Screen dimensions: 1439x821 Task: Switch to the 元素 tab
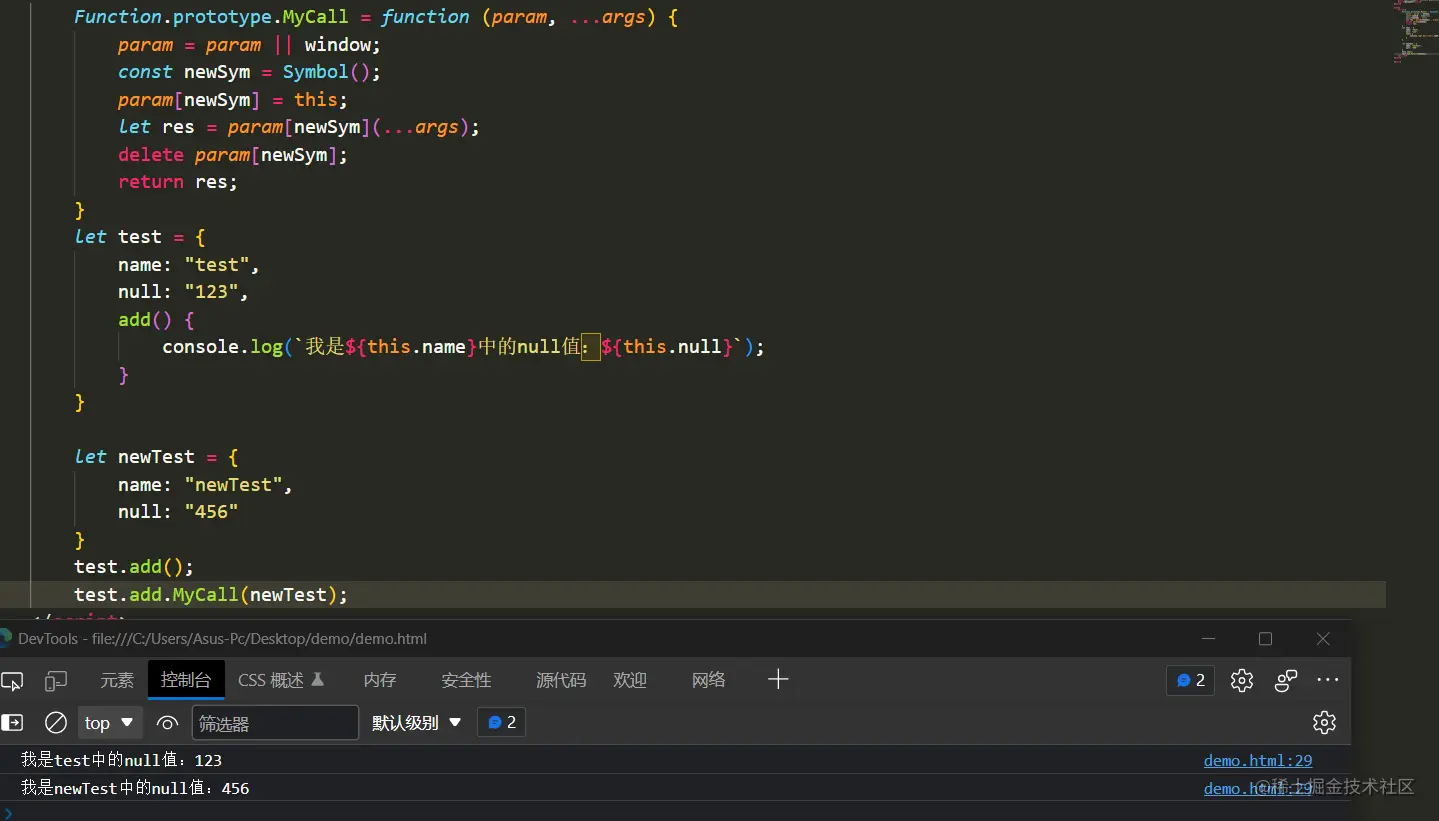click(x=116, y=680)
